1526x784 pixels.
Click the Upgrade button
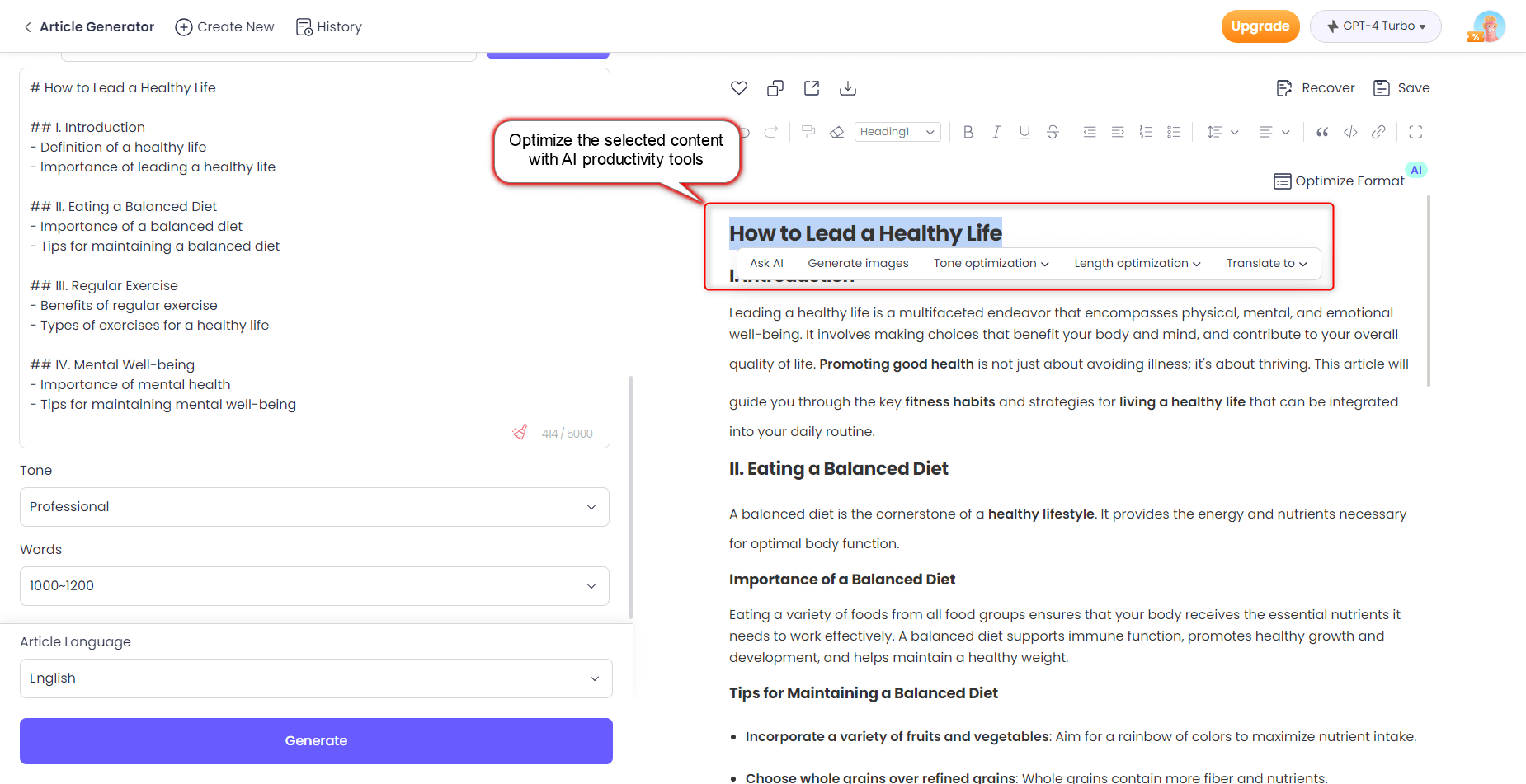pos(1260,26)
